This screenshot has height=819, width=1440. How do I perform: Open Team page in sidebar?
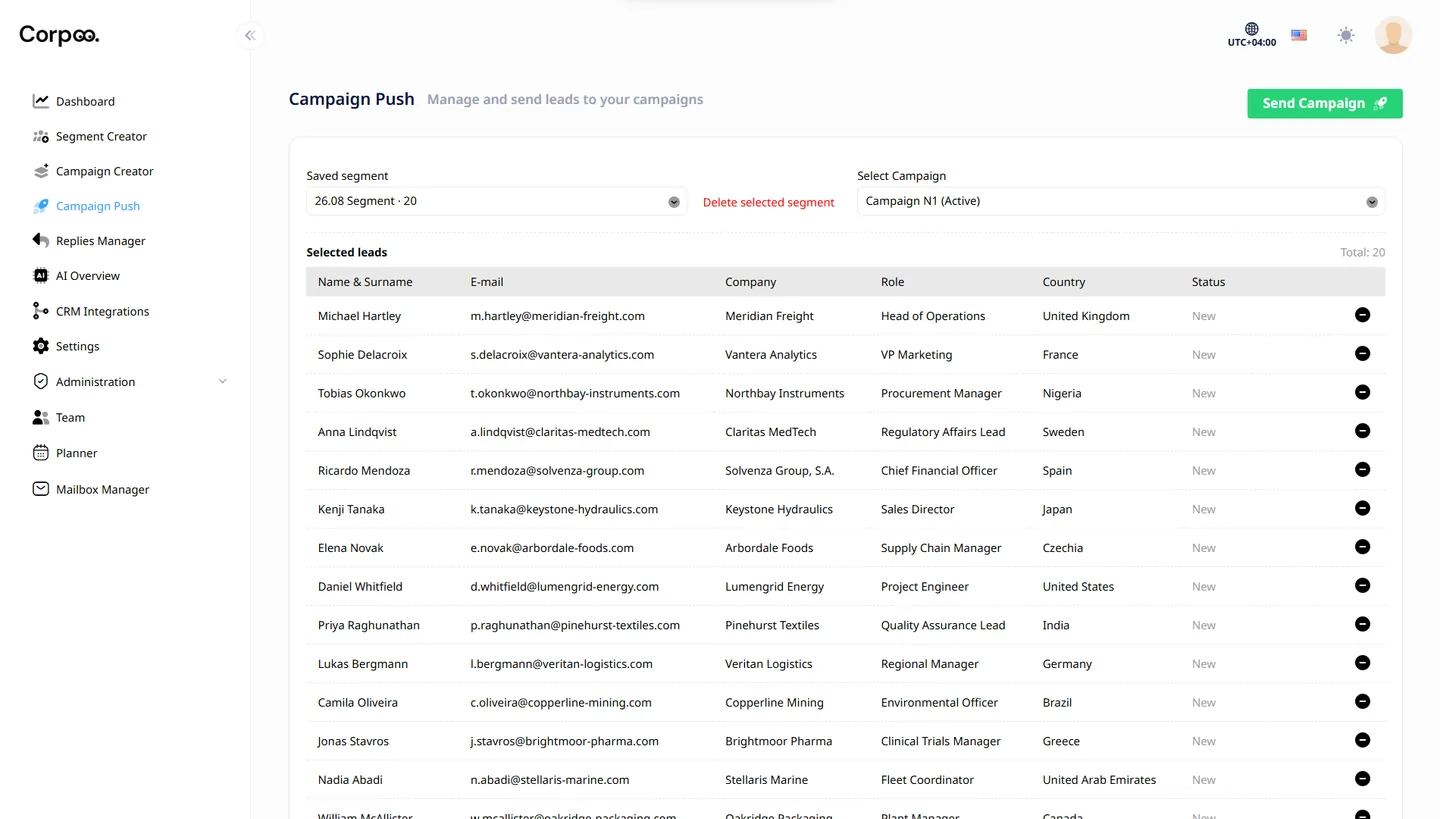click(59, 418)
